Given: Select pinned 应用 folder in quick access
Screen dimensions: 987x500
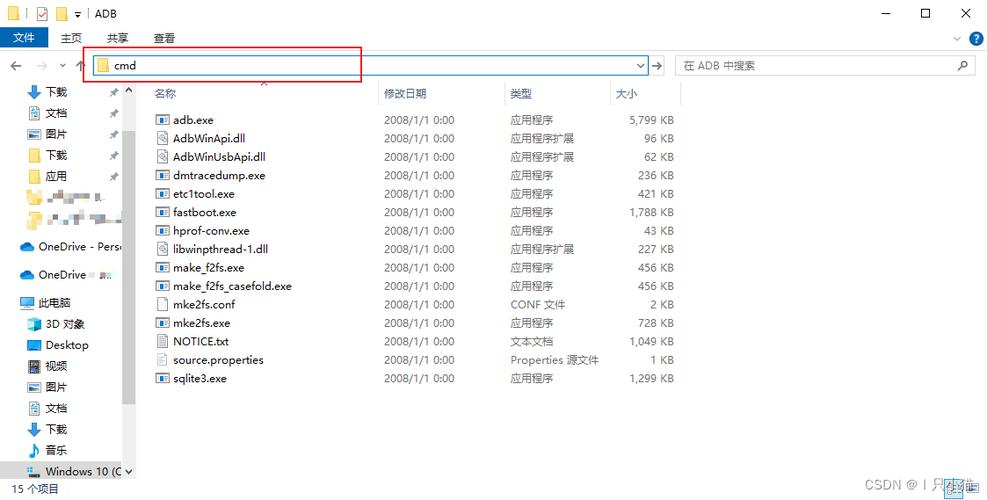Looking at the screenshot, I should 48,176.
